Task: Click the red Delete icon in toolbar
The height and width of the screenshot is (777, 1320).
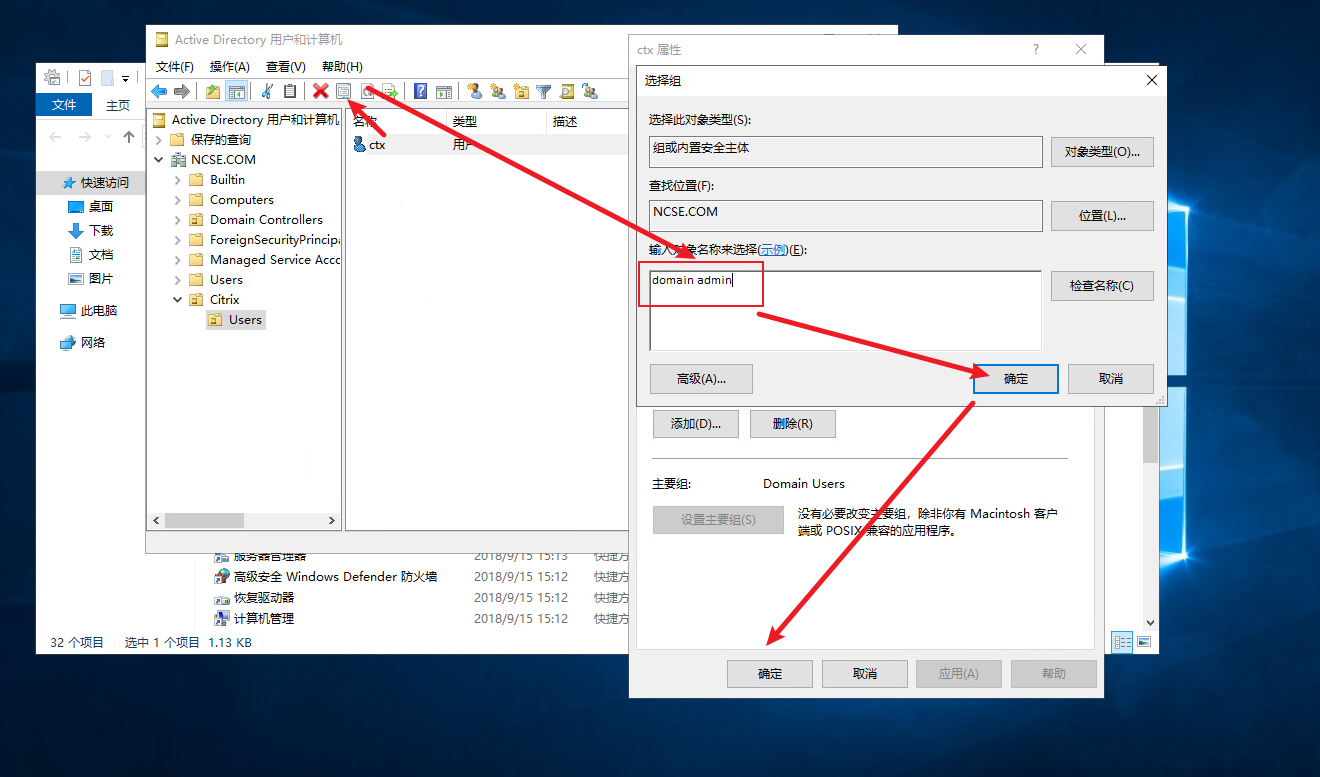Action: click(x=320, y=91)
